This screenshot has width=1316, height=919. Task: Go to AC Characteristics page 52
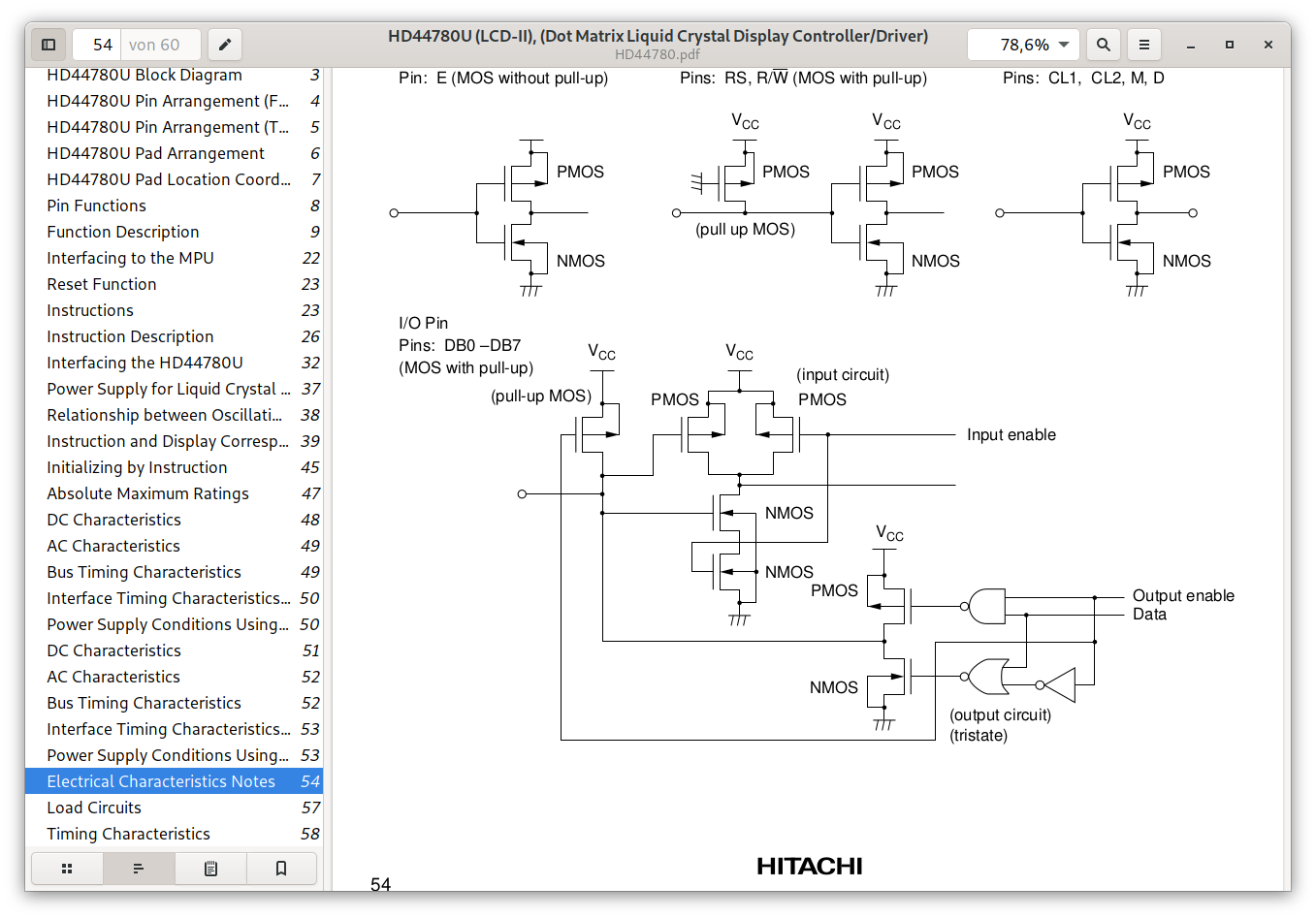coord(174,677)
